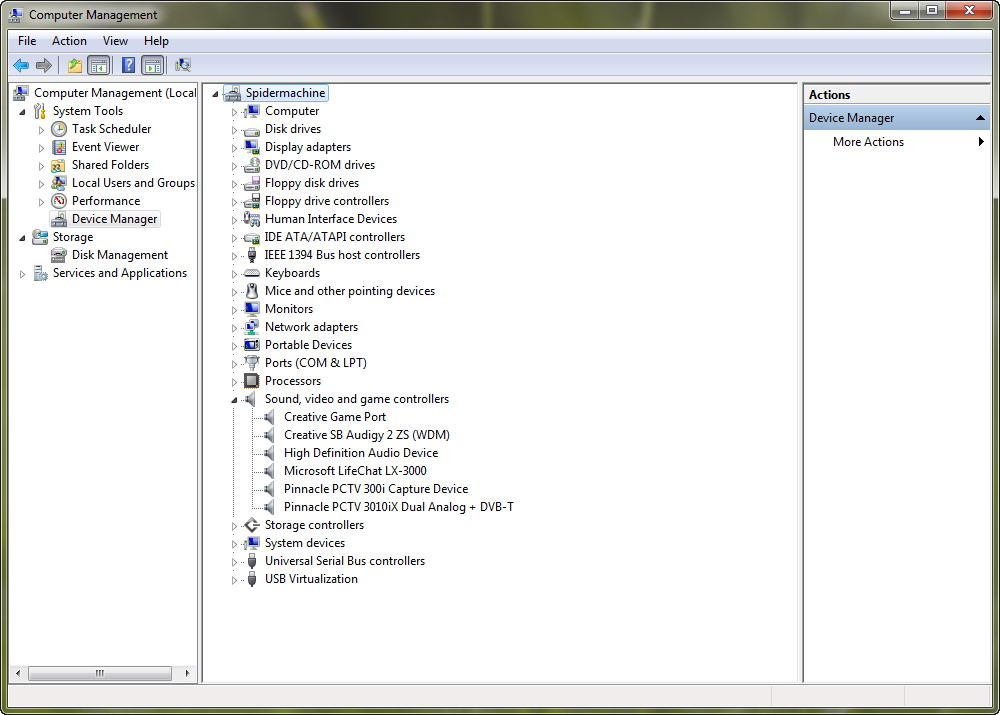Select Device Manager in the console tree
Image resolution: width=1000 pixels, height=715 pixels.
point(114,219)
